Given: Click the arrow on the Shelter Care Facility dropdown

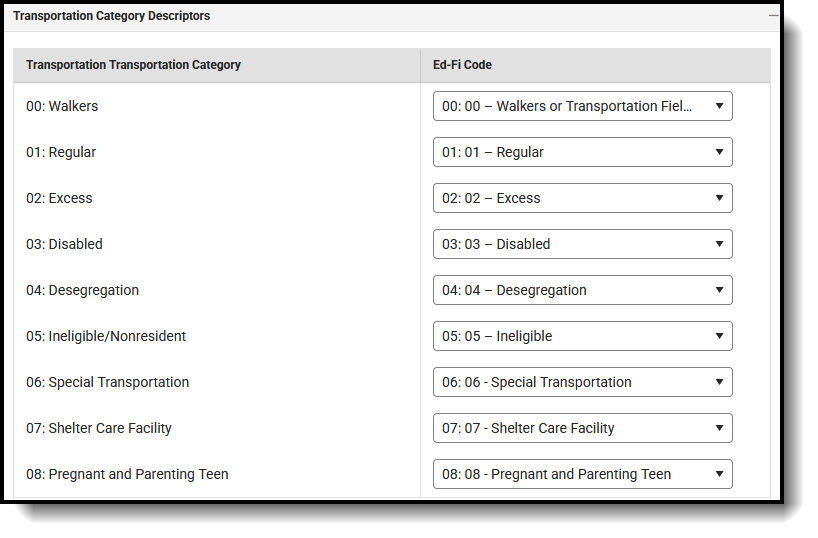Looking at the screenshot, I should [719, 428].
